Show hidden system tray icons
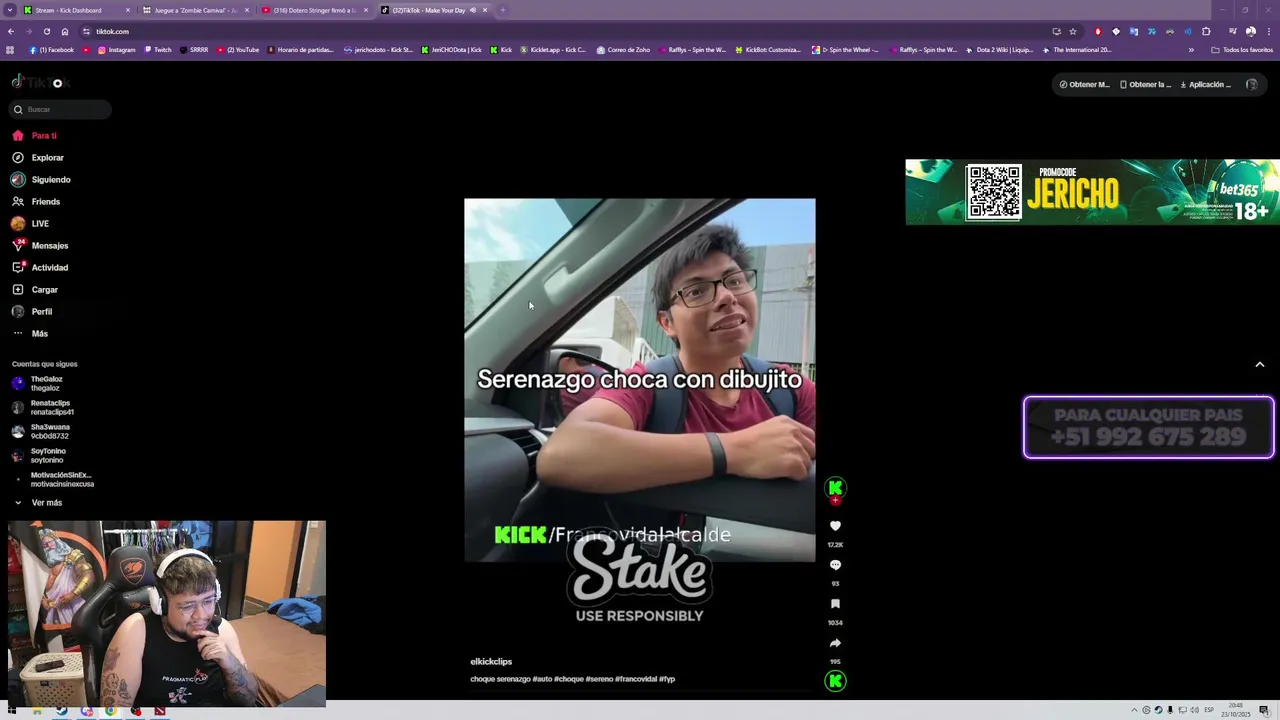This screenshot has width=1280, height=720. (1135, 710)
